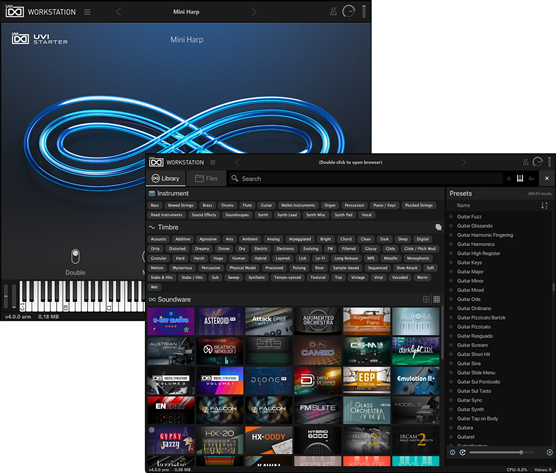Screen dimensions: 556x473
Task: Switch Soundware to small grid view
Action: [x=437, y=300]
